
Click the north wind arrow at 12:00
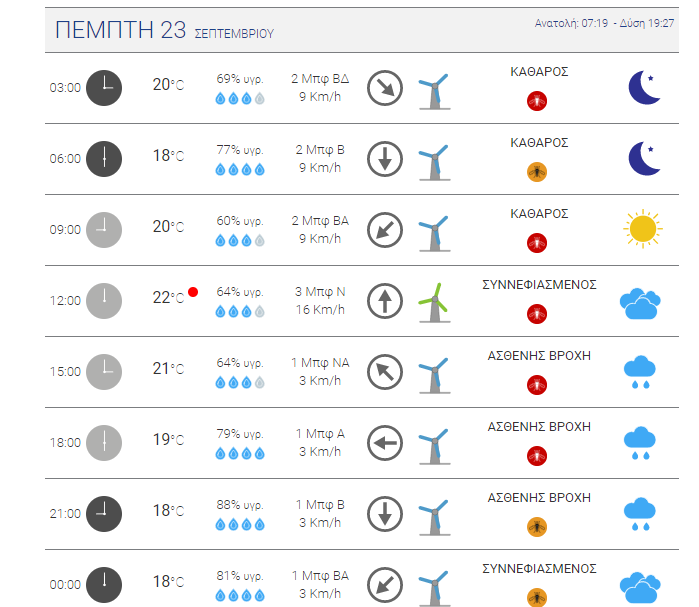coord(385,301)
